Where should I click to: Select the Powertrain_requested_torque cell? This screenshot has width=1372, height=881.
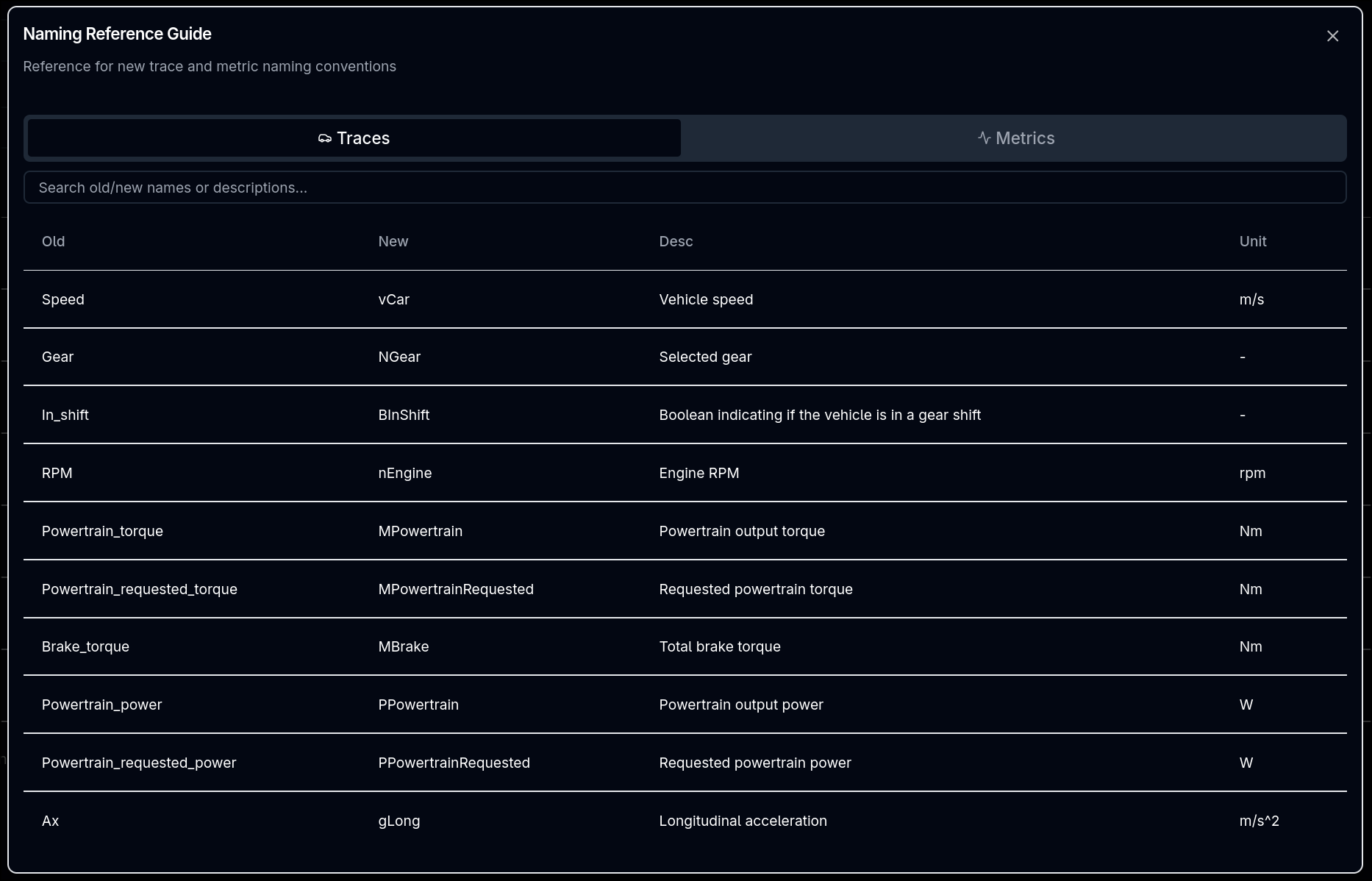click(x=140, y=589)
